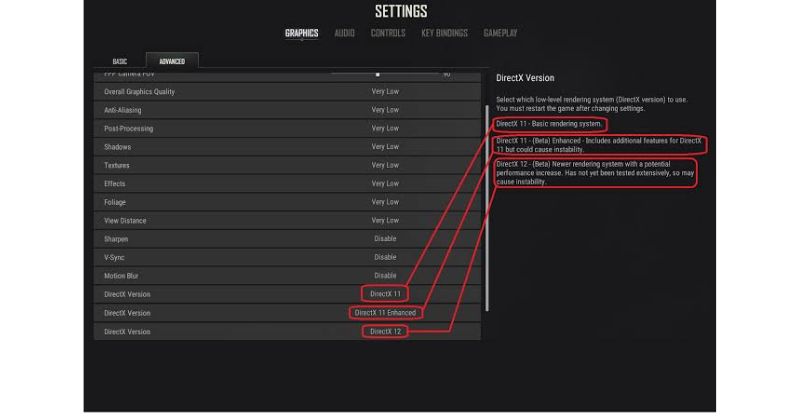The width and height of the screenshot is (800, 420).
Task: Open the Controls settings tab
Action: tap(388, 33)
